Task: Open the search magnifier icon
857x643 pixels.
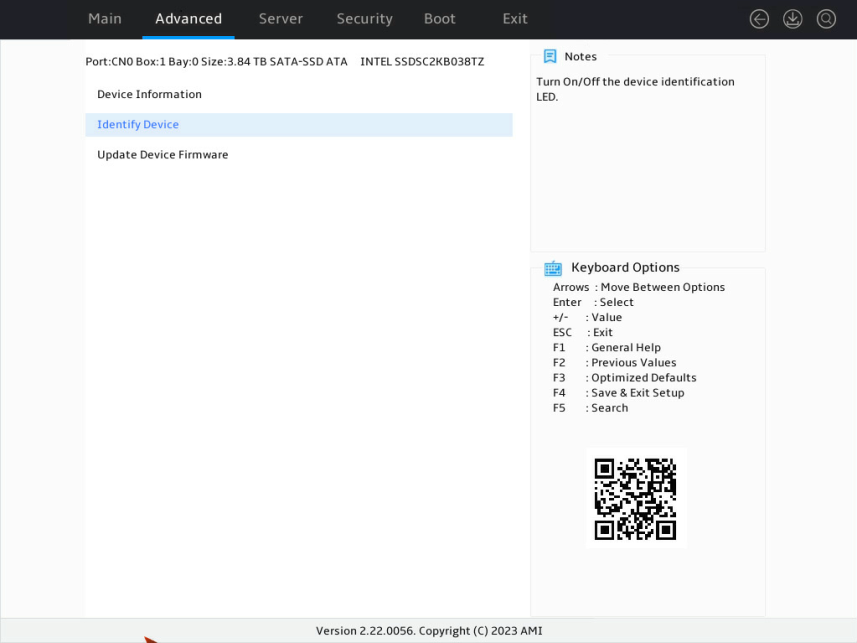Action: pos(826,19)
